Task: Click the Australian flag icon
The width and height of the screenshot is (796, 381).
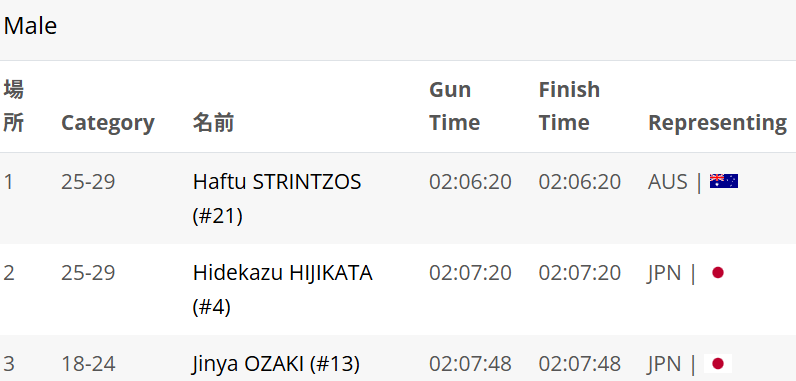Action: tap(723, 181)
